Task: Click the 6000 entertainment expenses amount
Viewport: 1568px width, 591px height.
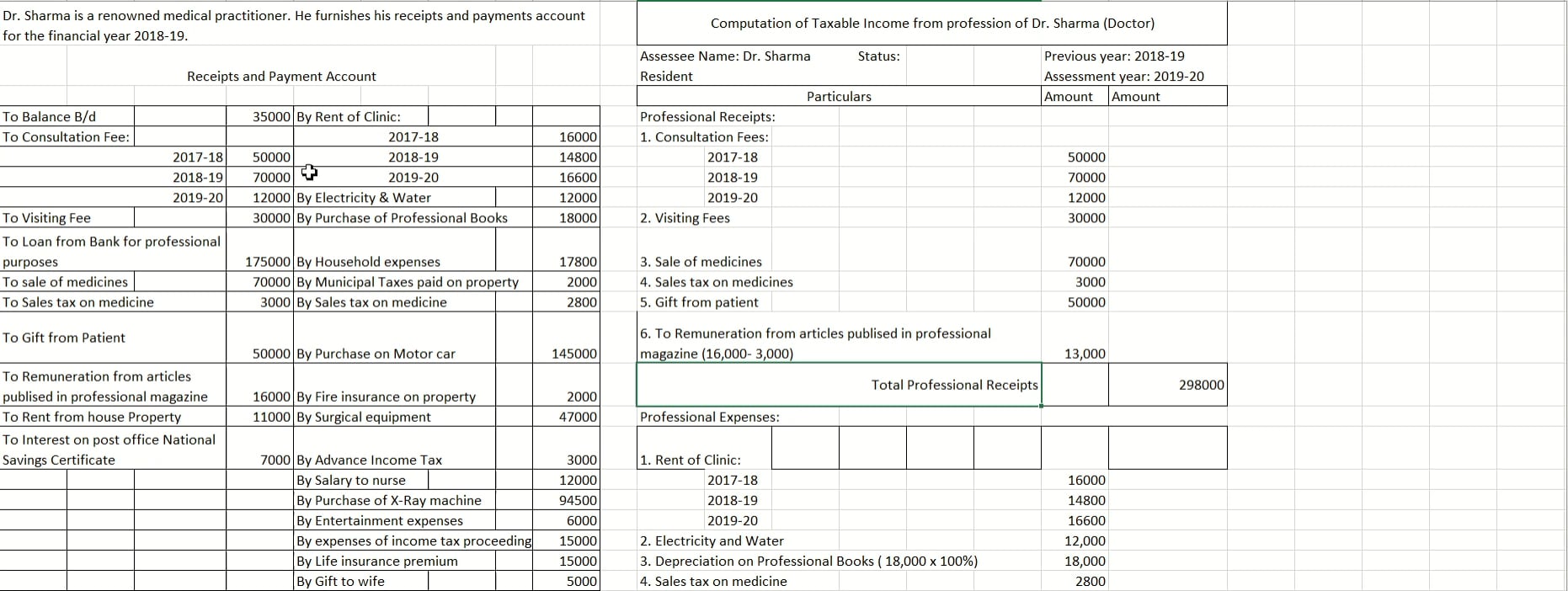Action: (582, 520)
